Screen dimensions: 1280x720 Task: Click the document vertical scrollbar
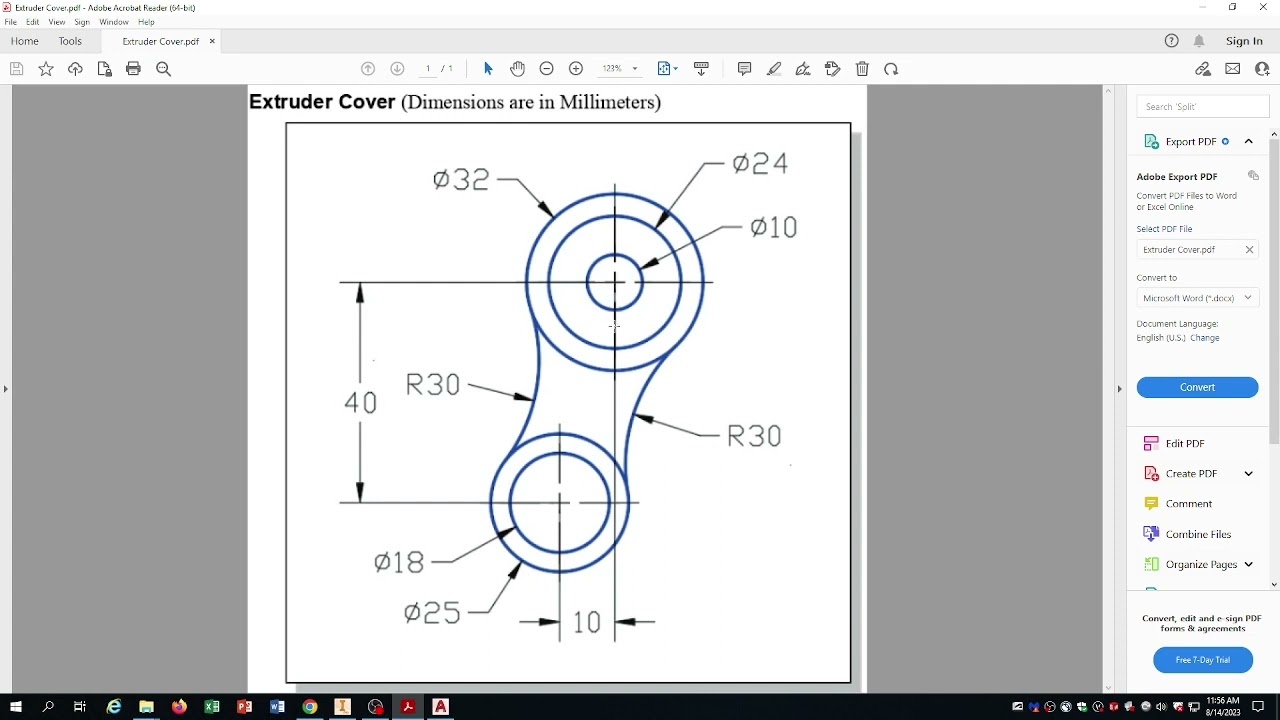tap(1108, 390)
